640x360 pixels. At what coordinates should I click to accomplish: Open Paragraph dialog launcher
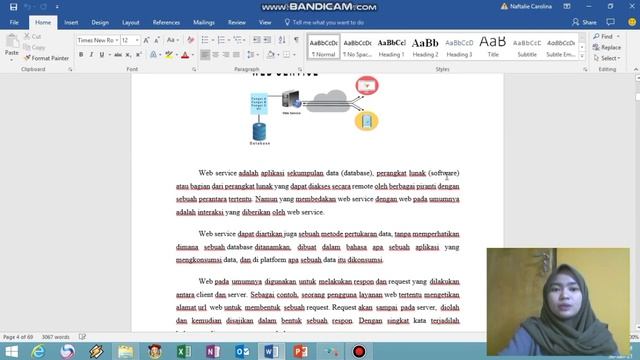tap(300, 69)
